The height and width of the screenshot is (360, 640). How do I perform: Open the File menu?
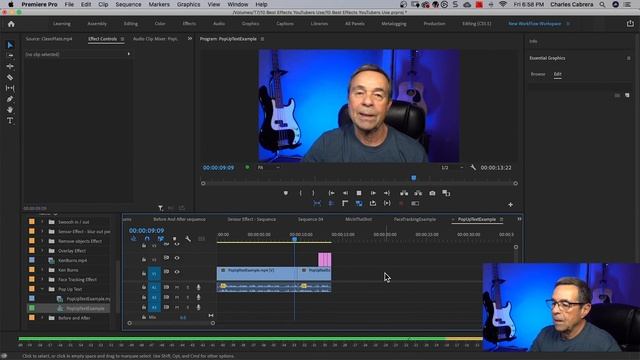(x=69, y=4)
